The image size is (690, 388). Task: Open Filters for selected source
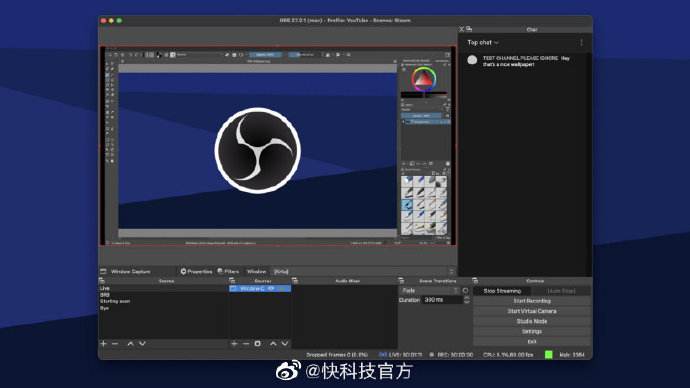[228, 271]
